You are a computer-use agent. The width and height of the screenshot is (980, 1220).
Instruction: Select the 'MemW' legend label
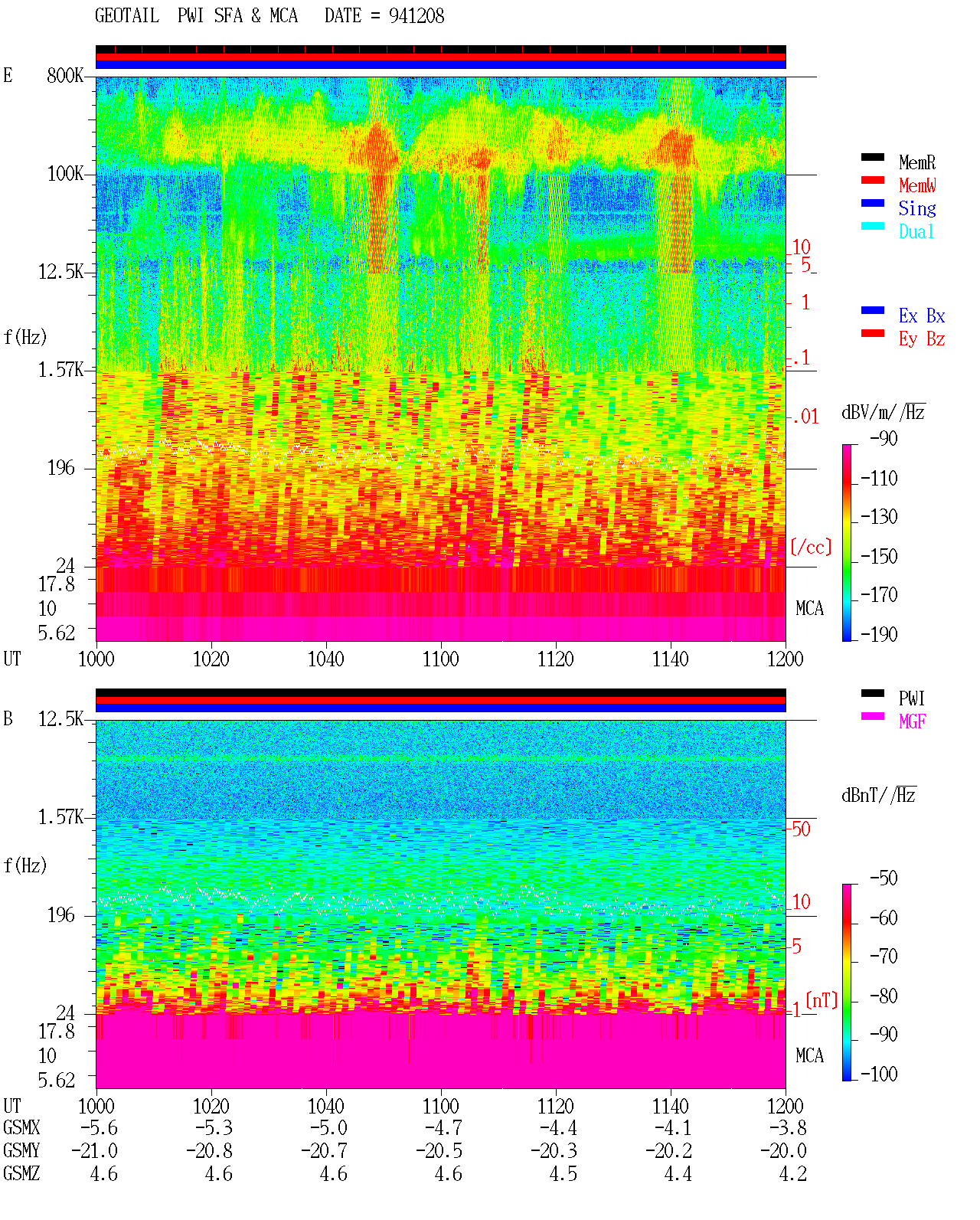pyautogui.click(x=917, y=185)
